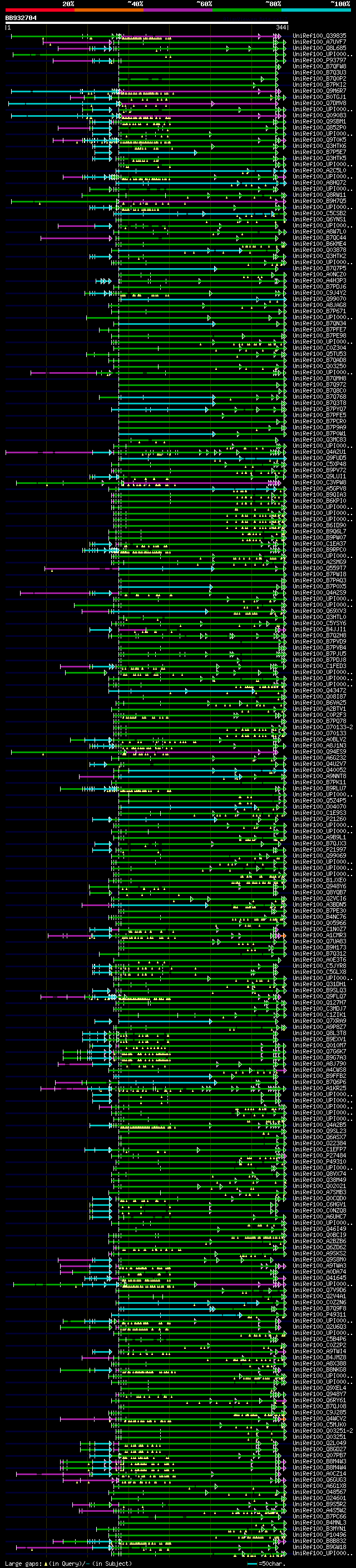Click the UniRef100_B7QMH8 label
The height and width of the screenshot is (1568, 356).
[x=319, y=378]
